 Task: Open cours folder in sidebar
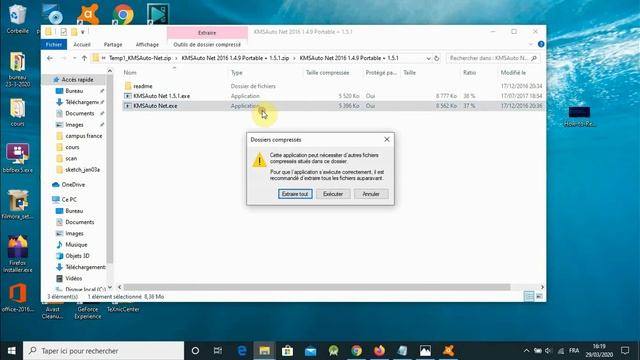(x=72, y=147)
